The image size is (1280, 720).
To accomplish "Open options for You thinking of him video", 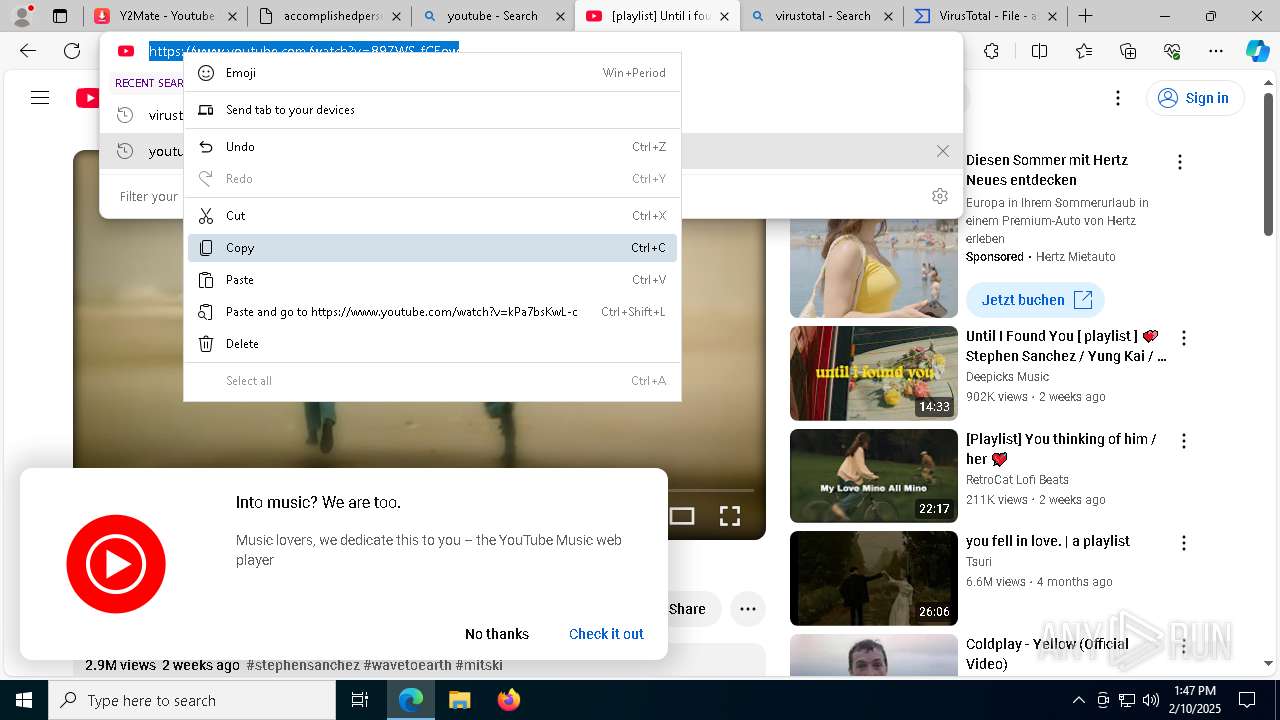I will click(1184, 441).
